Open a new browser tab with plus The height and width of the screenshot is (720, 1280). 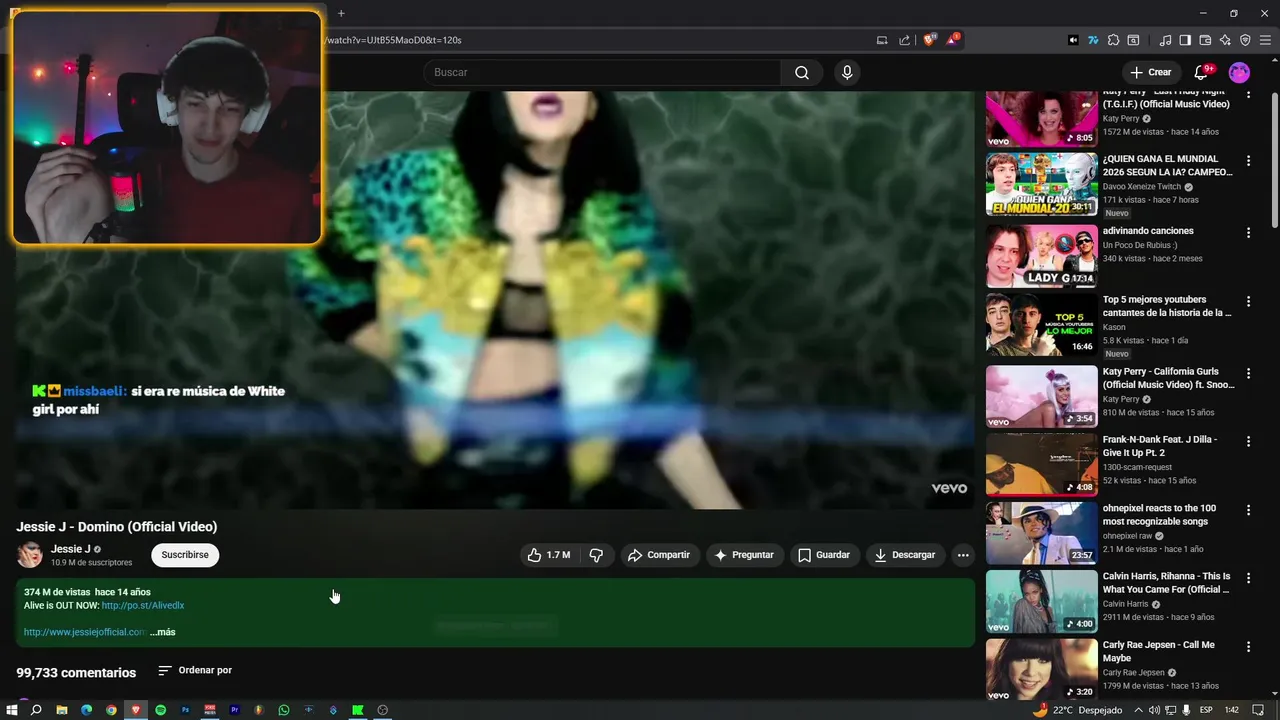pos(341,13)
